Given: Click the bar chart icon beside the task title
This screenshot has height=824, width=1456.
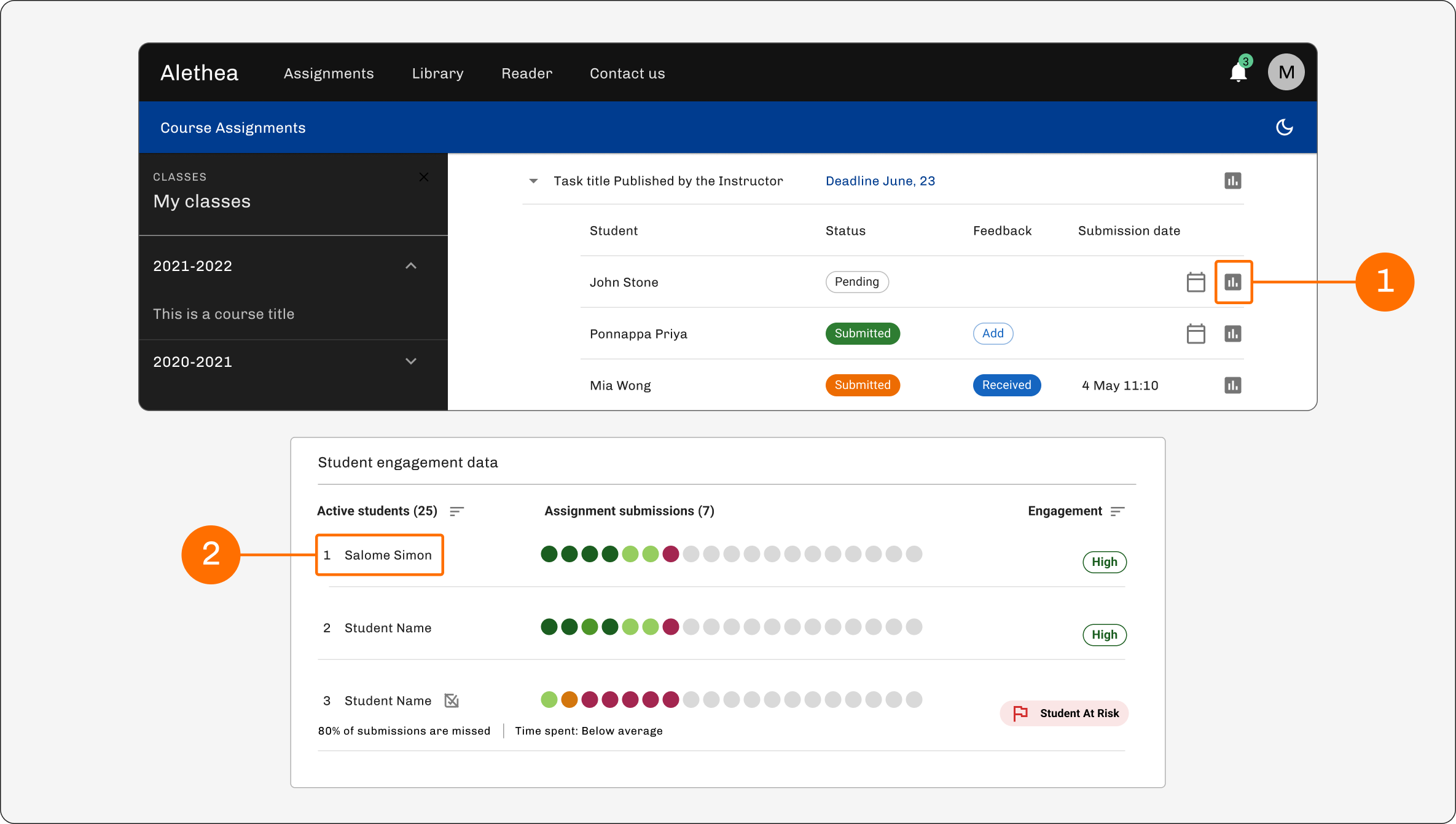Looking at the screenshot, I should [x=1233, y=180].
